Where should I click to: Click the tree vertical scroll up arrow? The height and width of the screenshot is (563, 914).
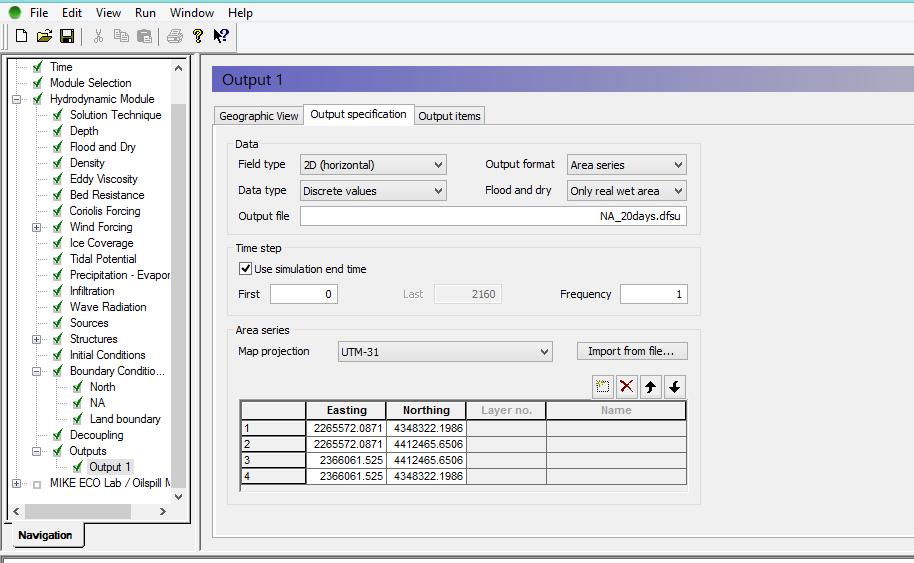point(178,68)
